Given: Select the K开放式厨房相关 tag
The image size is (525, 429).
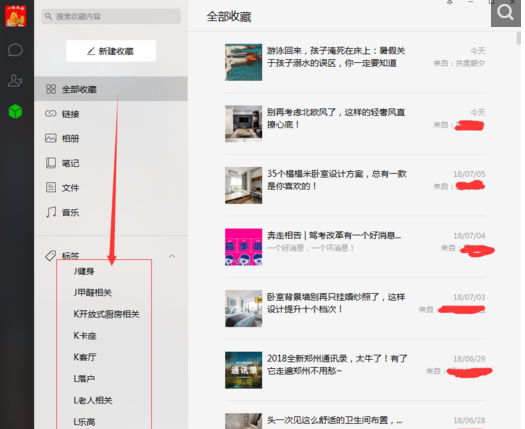Looking at the screenshot, I should click(106, 314).
